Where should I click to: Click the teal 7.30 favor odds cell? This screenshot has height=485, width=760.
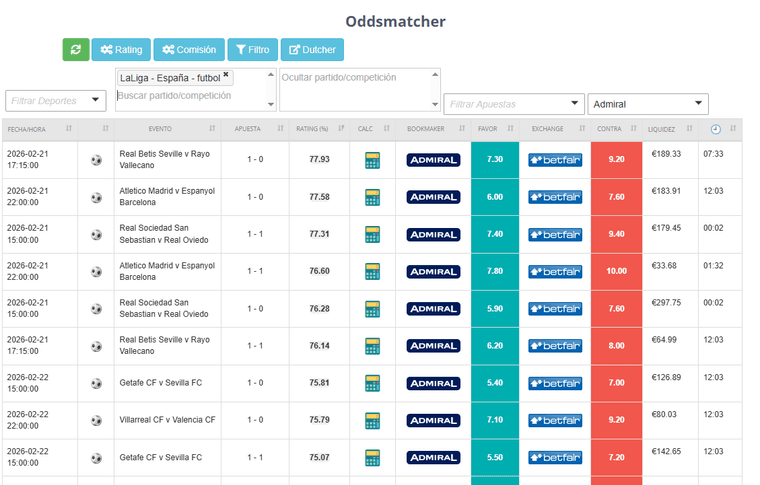(x=494, y=160)
